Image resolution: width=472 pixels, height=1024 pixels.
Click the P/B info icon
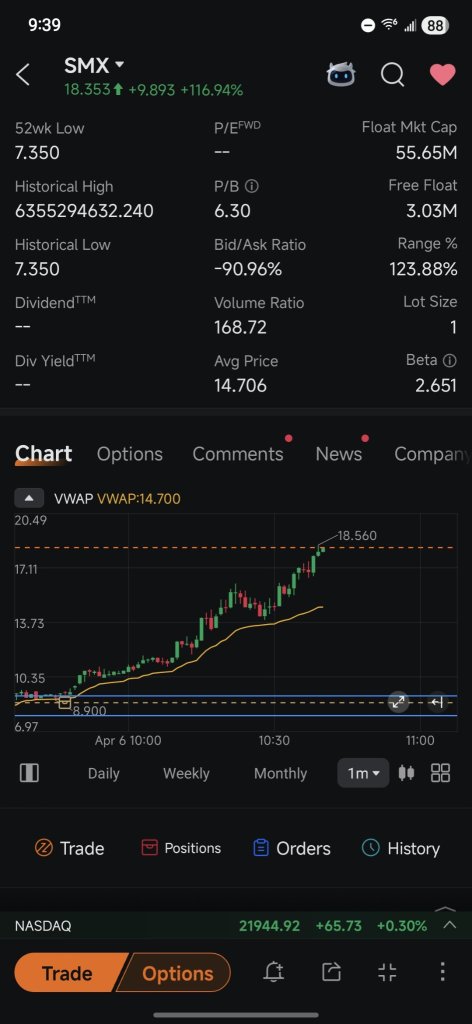pyautogui.click(x=252, y=186)
